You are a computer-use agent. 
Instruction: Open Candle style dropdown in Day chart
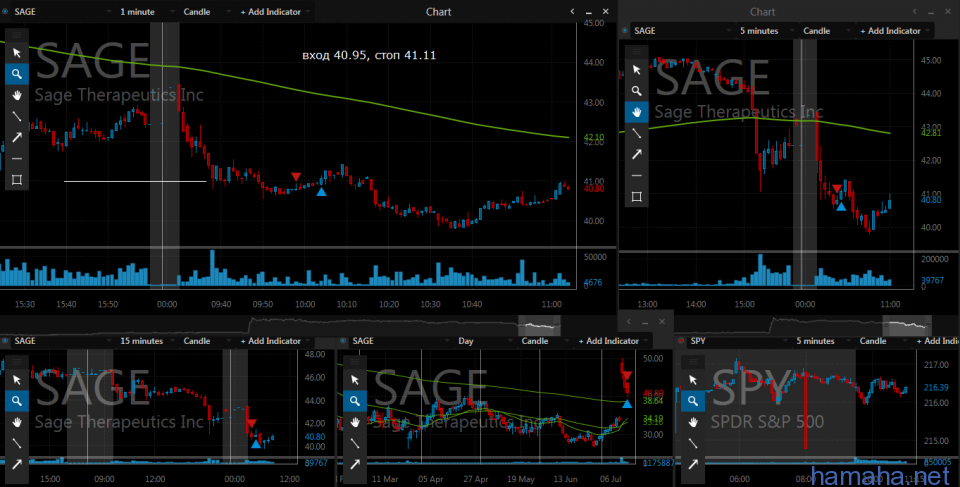(547, 341)
